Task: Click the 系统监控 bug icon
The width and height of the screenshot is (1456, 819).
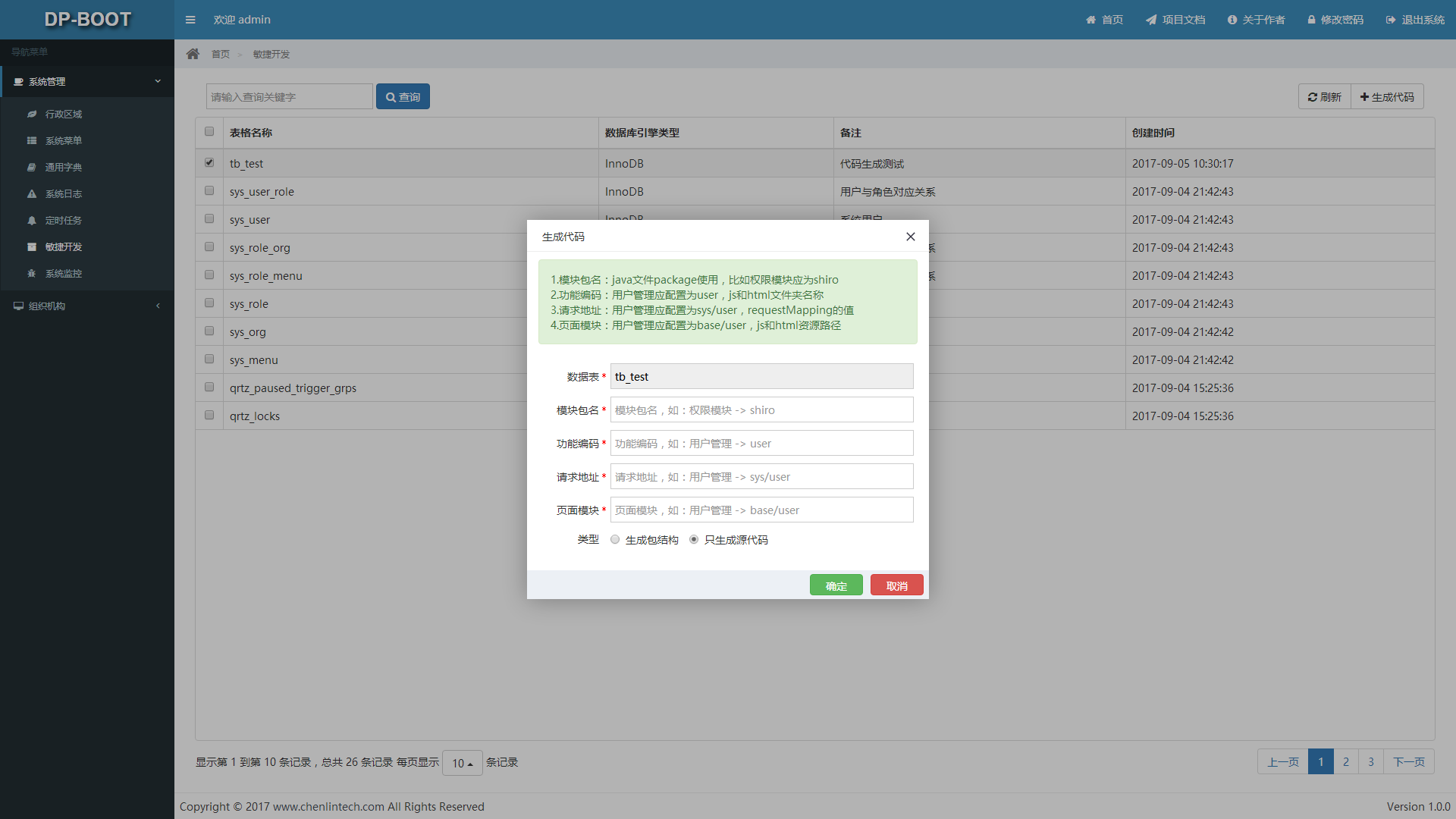Action: (x=32, y=273)
